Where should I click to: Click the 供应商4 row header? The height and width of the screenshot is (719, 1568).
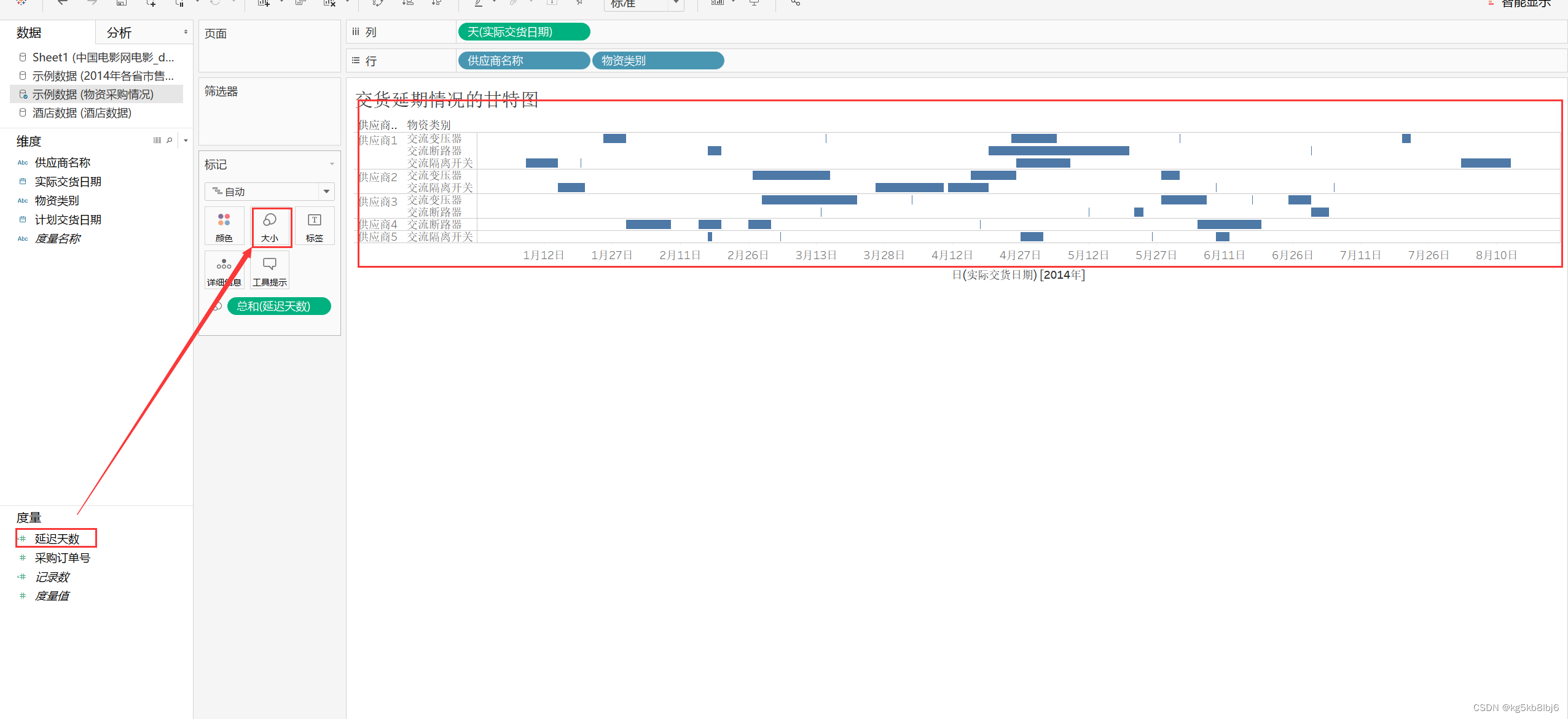378,225
